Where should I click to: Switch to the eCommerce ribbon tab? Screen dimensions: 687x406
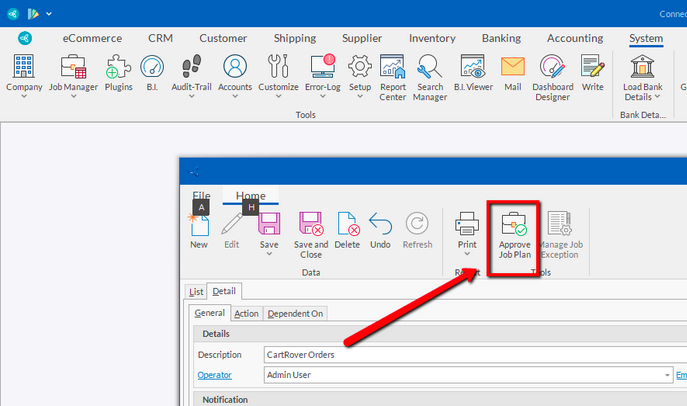click(92, 39)
